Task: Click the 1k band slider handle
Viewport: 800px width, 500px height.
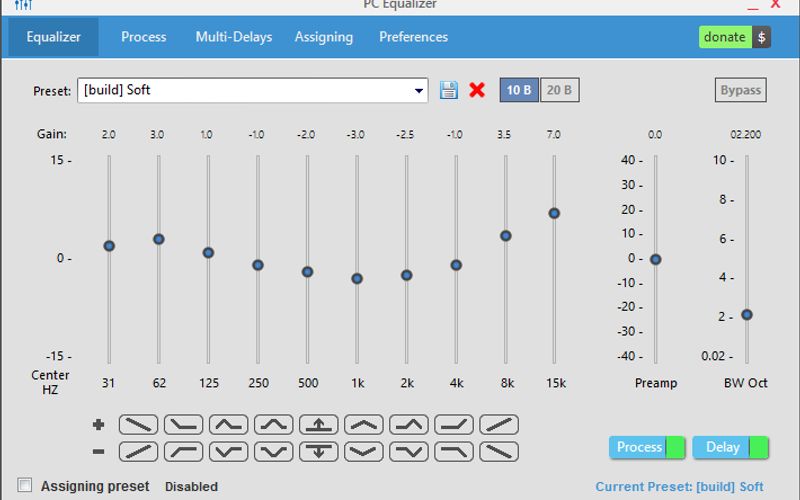Action: pos(357,279)
